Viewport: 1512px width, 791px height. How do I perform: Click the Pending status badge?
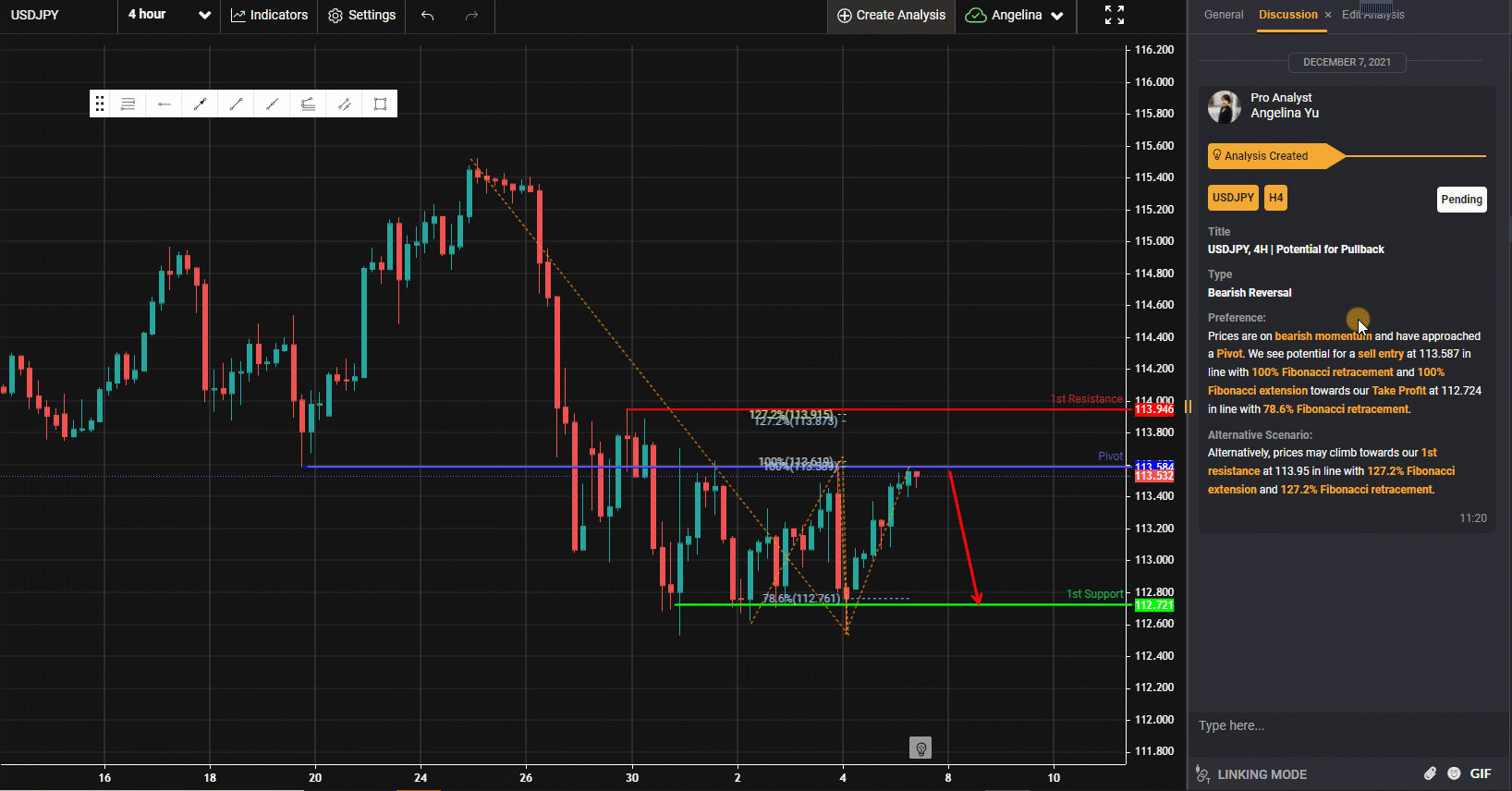coord(1461,200)
